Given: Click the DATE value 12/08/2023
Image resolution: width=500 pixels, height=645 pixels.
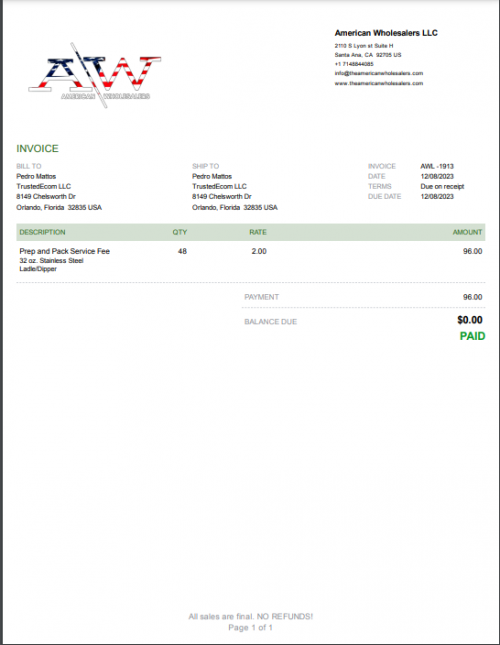Looking at the screenshot, I should [437, 176].
